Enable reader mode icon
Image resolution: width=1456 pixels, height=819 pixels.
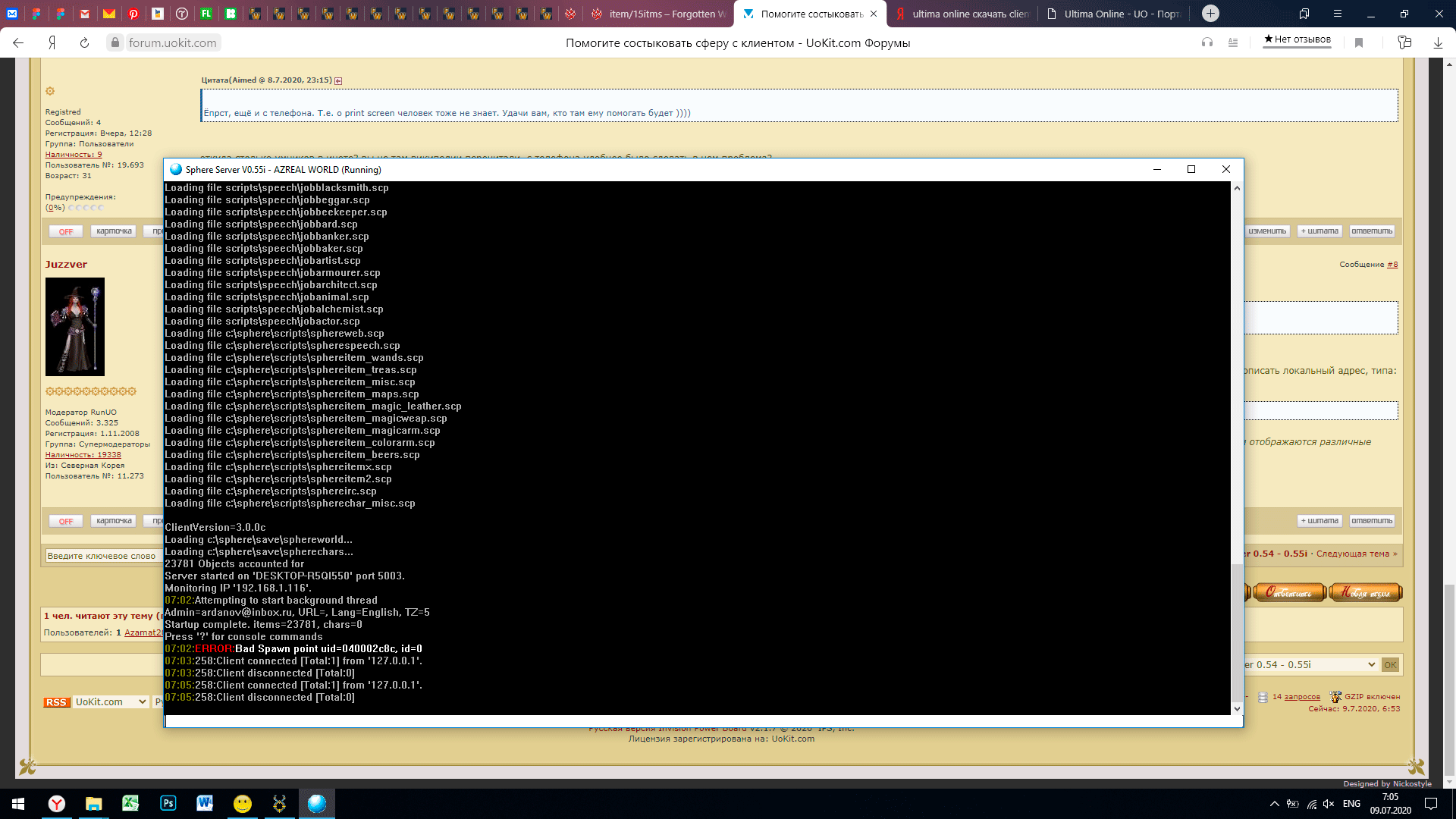point(1233,43)
